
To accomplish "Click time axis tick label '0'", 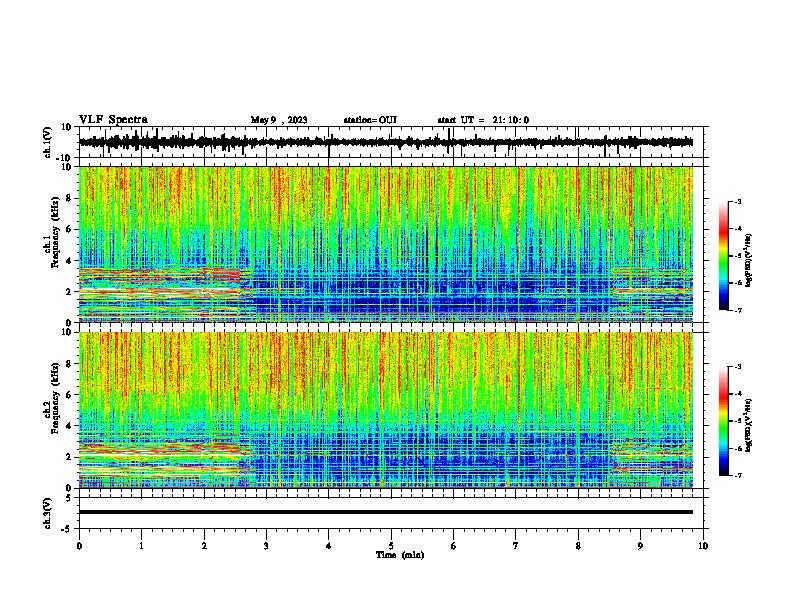I will click(79, 546).
